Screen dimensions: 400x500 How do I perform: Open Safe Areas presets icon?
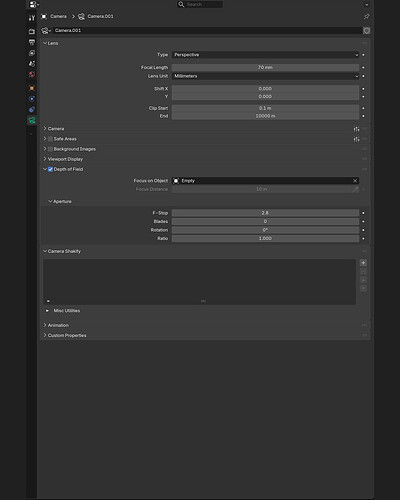pos(356,139)
